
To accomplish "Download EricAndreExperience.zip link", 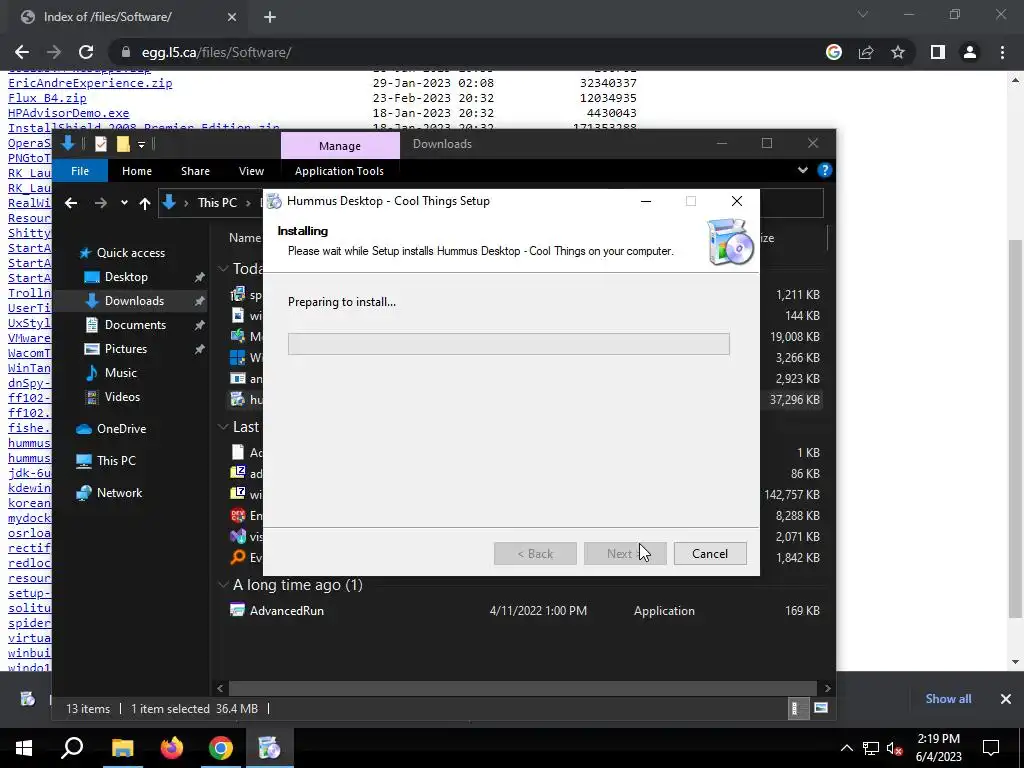I will (x=90, y=83).
